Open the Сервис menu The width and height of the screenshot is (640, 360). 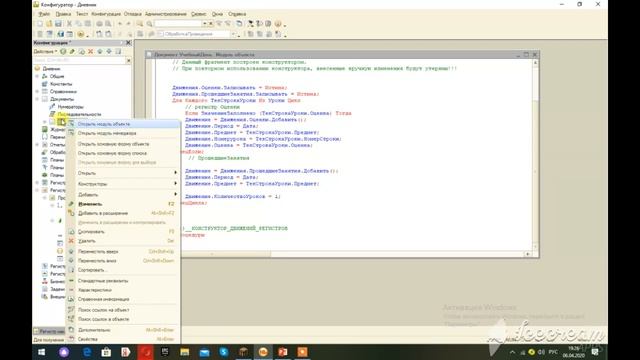click(x=198, y=14)
